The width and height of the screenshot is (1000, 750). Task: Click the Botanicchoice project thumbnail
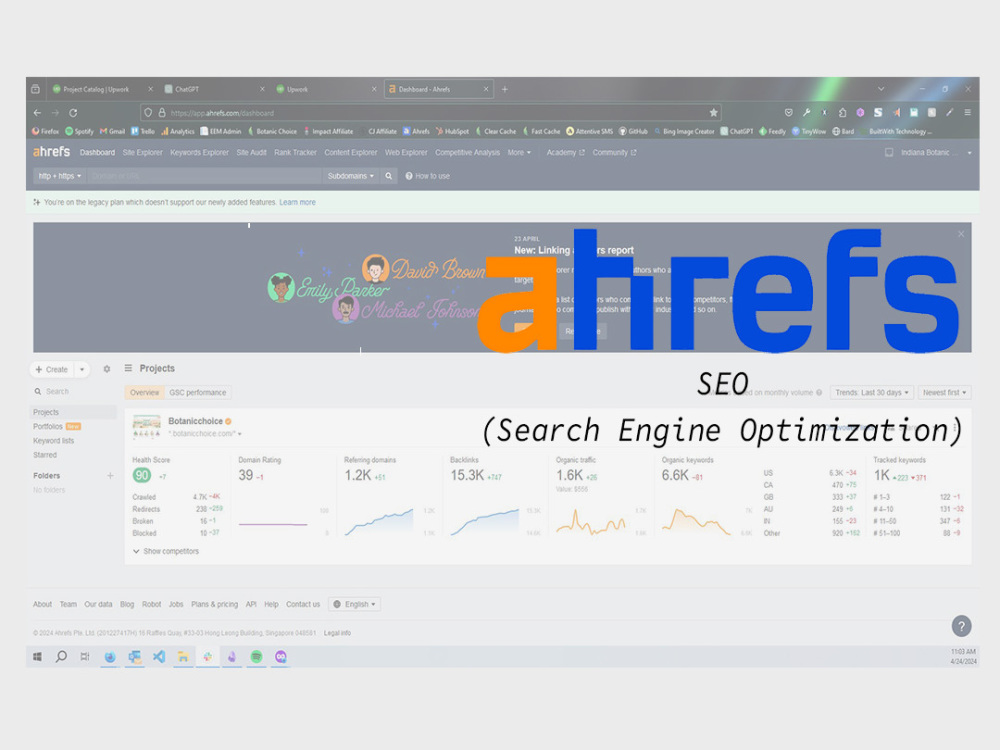(146, 426)
